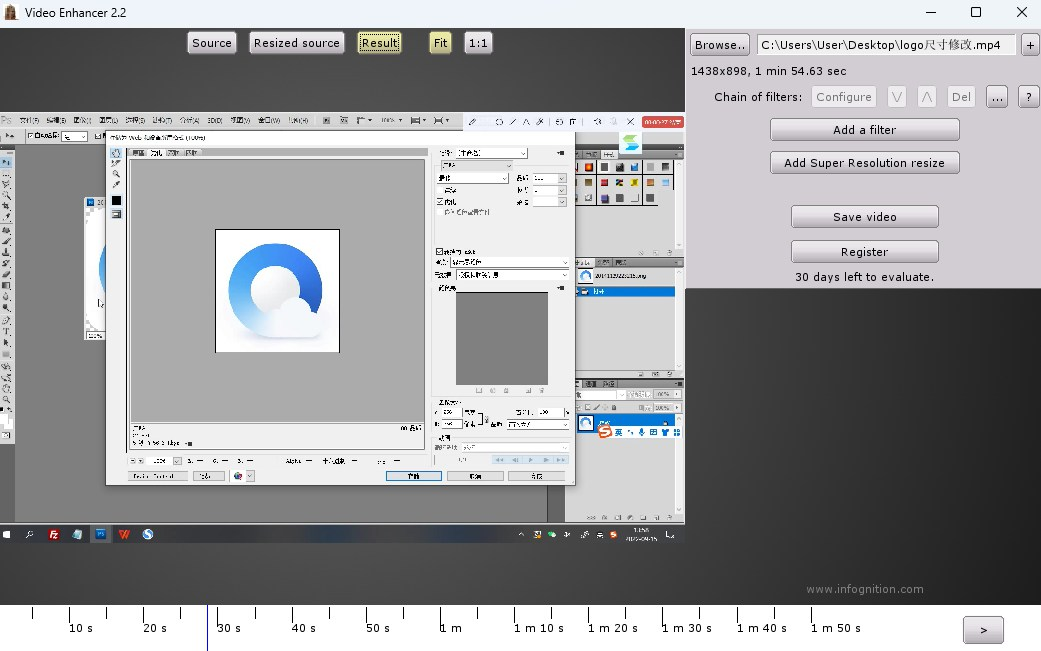Viewport: 1041px width, 651px height.
Task: Move filter down with V button
Action: 897,97
